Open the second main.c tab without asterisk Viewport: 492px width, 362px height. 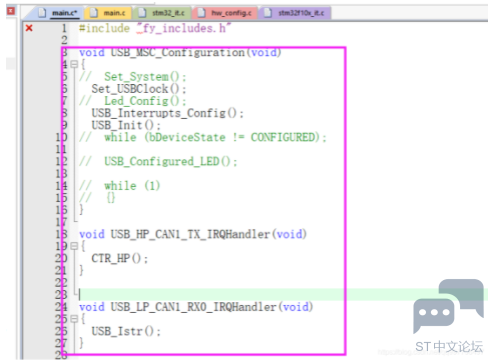109,13
